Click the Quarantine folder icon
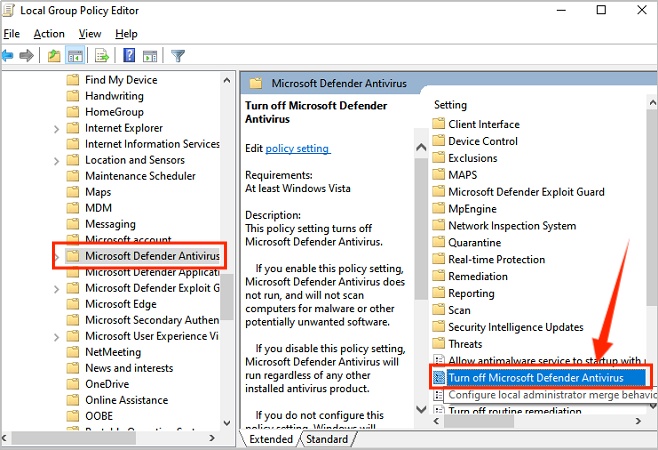The image size is (658, 450). 439,242
